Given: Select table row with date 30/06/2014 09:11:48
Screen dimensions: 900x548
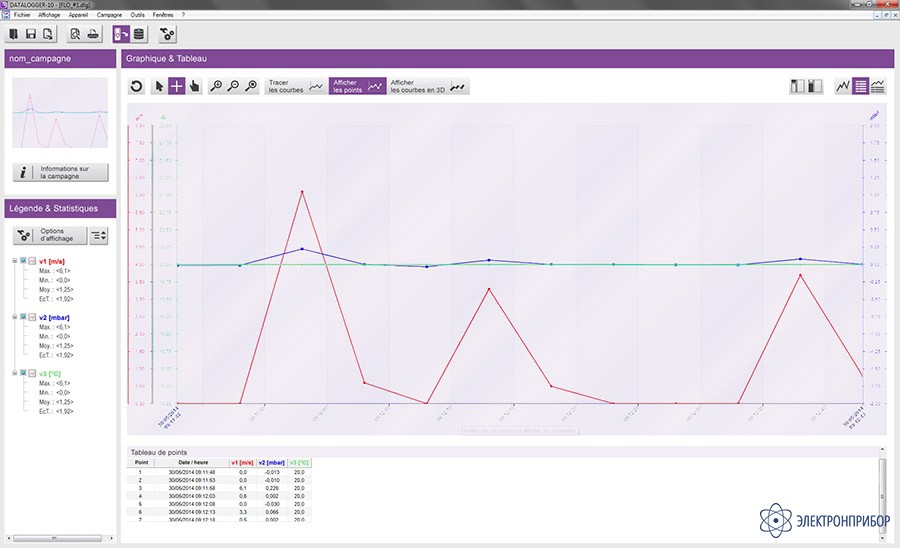Looking at the screenshot, I should (x=219, y=472).
